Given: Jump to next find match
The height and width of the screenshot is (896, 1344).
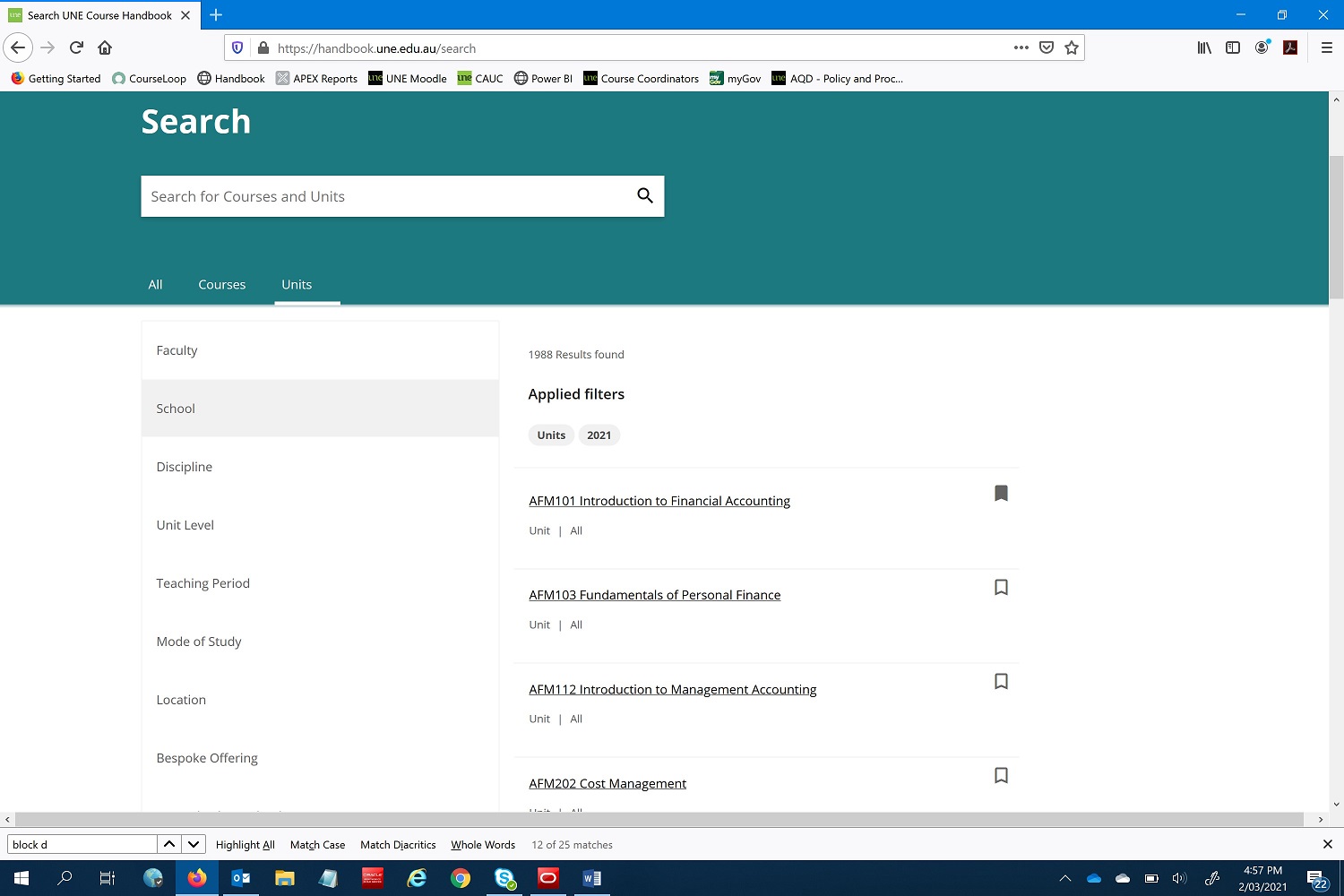Looking at the screenshot, I should (x=194, y=844).
